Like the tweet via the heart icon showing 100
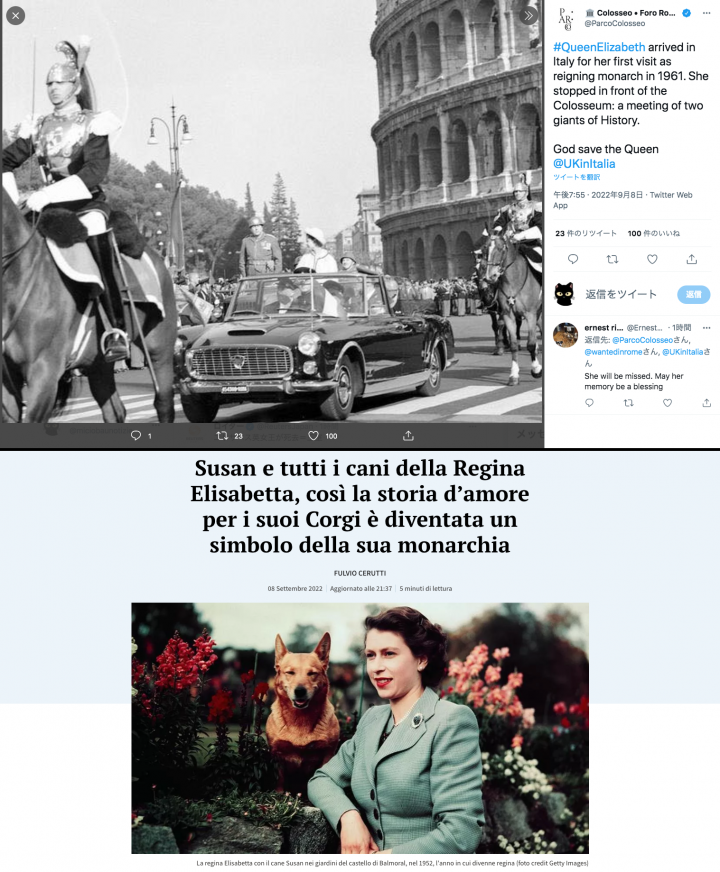Image resolution: width=720 pixels, height=872 pixels. point(314,435)
